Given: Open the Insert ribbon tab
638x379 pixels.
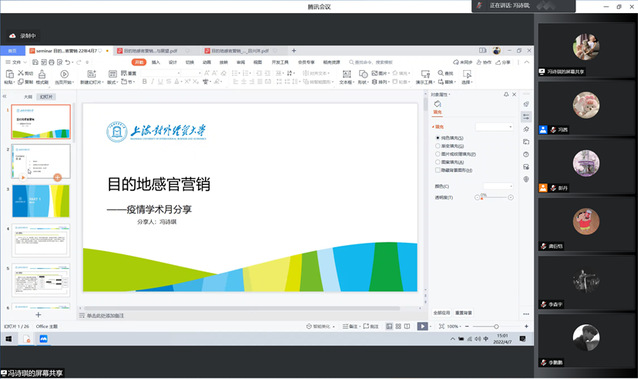Looking at the screenshot, I should [156, 62].
